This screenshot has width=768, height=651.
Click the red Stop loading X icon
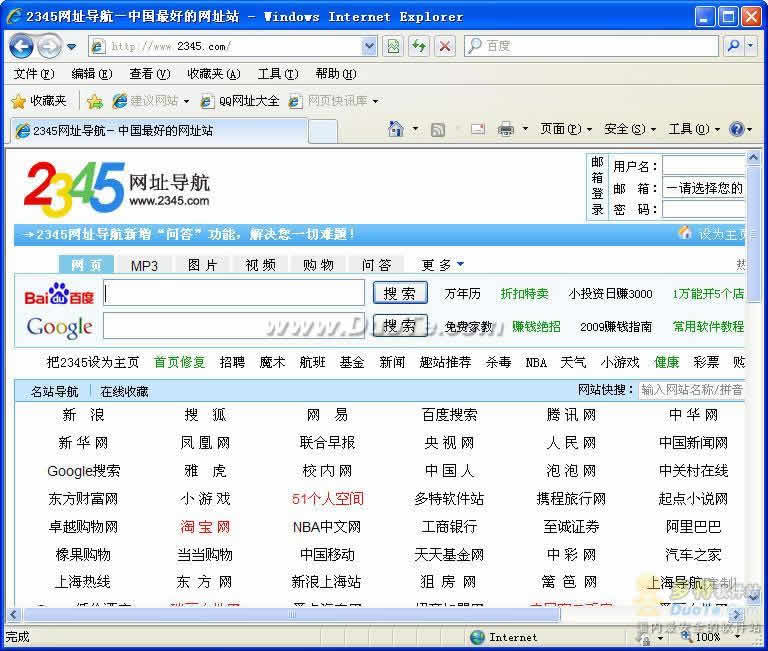445,47
